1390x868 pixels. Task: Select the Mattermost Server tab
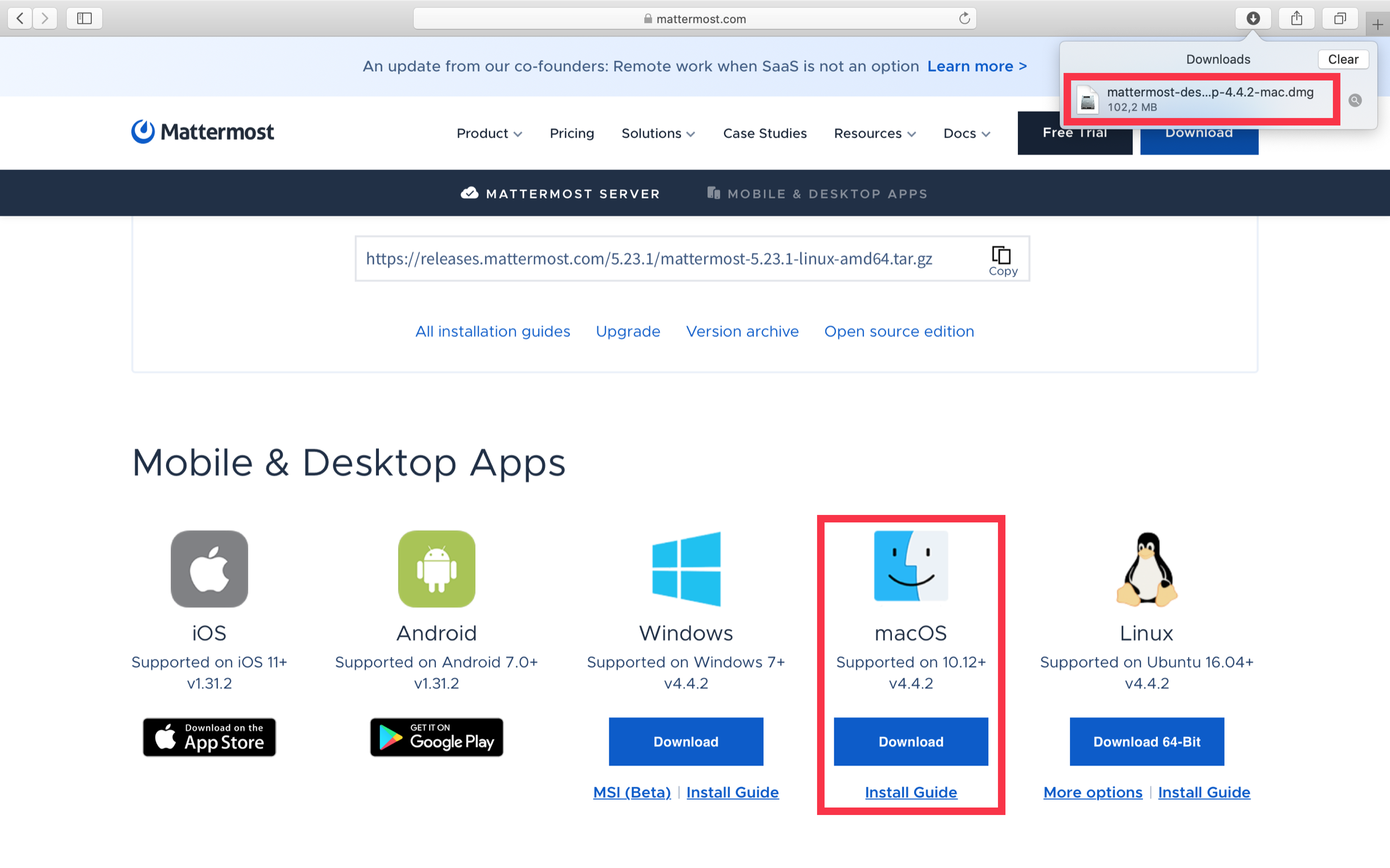coord(560,193)
